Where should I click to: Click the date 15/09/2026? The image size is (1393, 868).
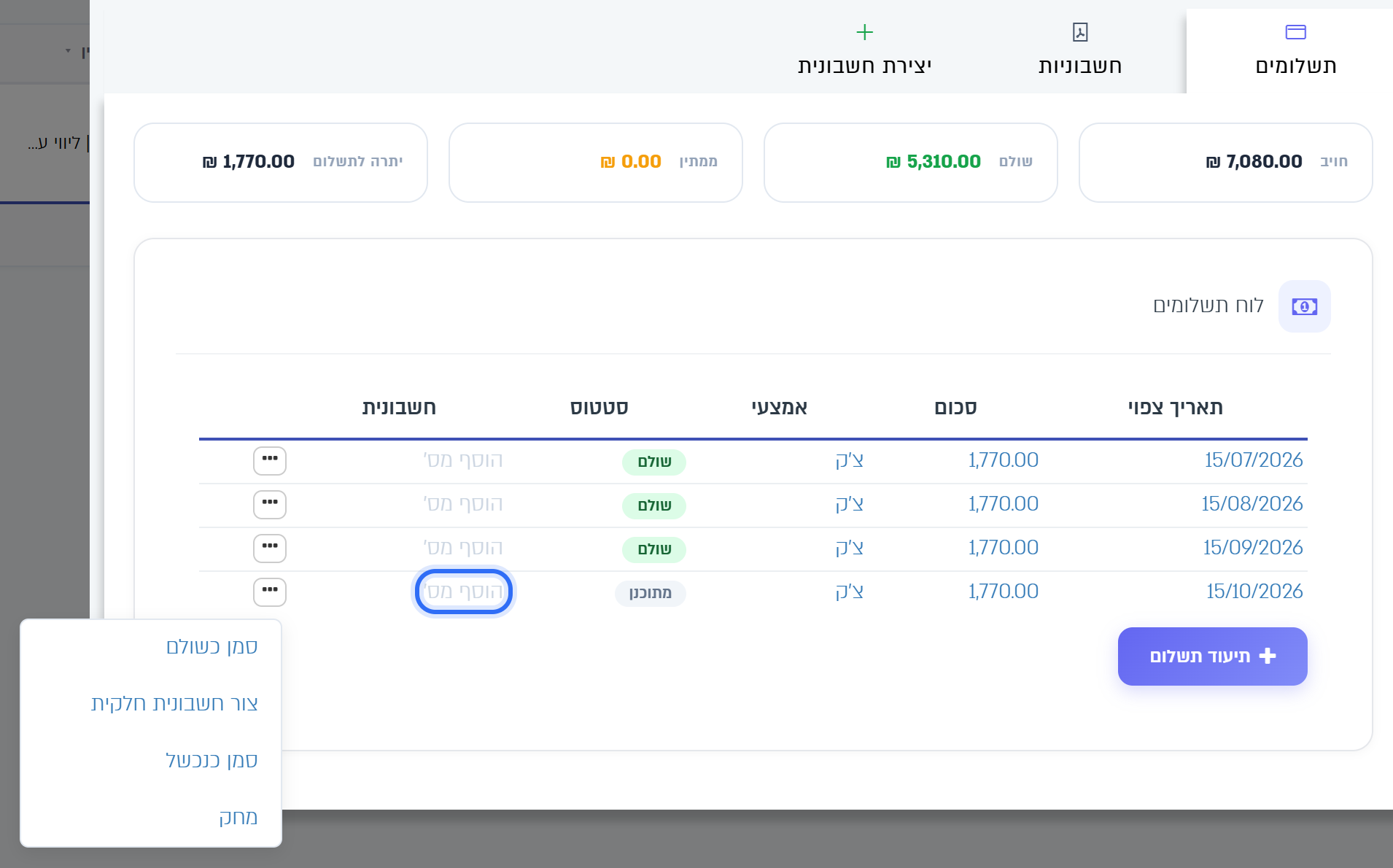[x=1253, y=548]
